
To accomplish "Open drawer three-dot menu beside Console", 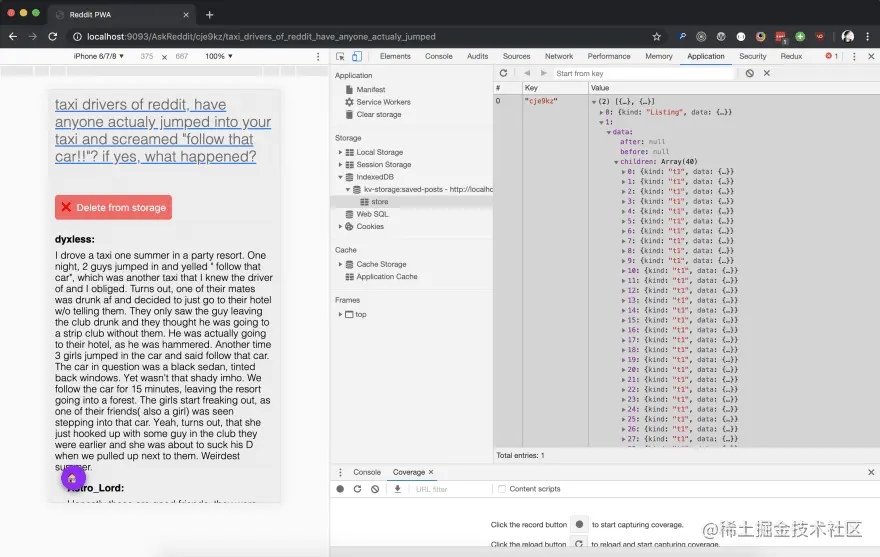I will click(340, 472).
